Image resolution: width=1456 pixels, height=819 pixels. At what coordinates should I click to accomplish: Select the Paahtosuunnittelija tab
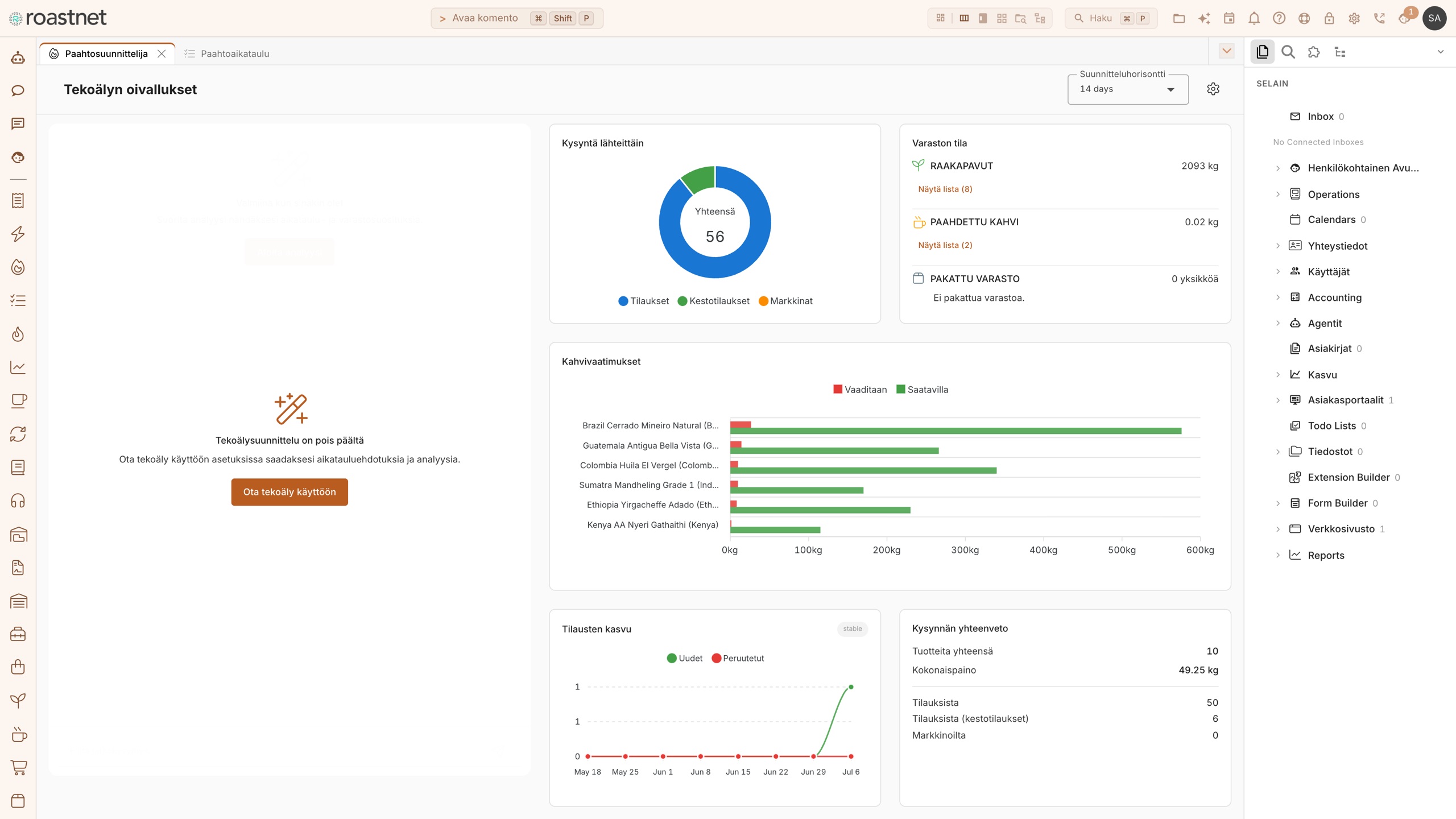click(x=106, y=53)
